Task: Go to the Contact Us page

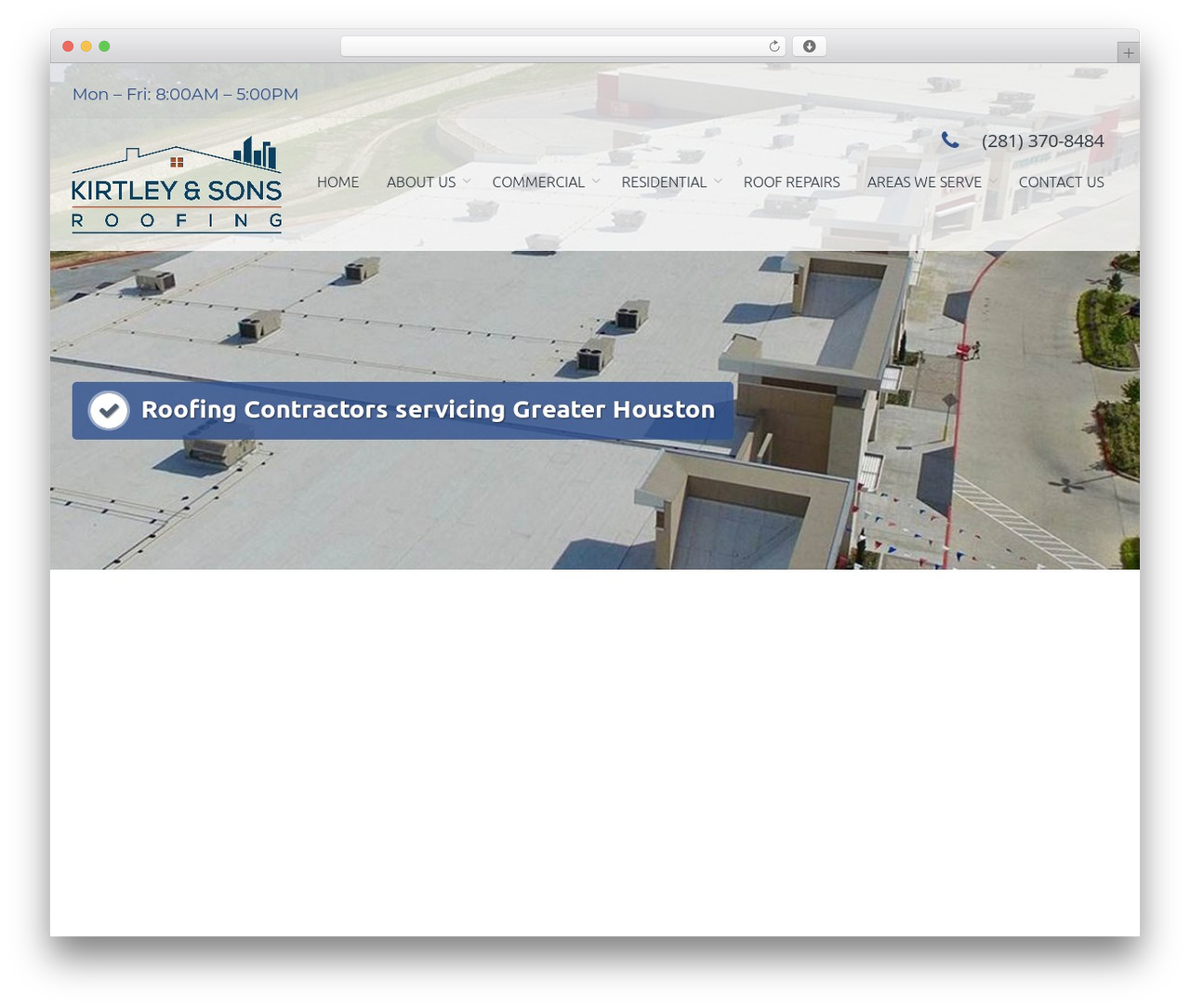Action: 1061,182
